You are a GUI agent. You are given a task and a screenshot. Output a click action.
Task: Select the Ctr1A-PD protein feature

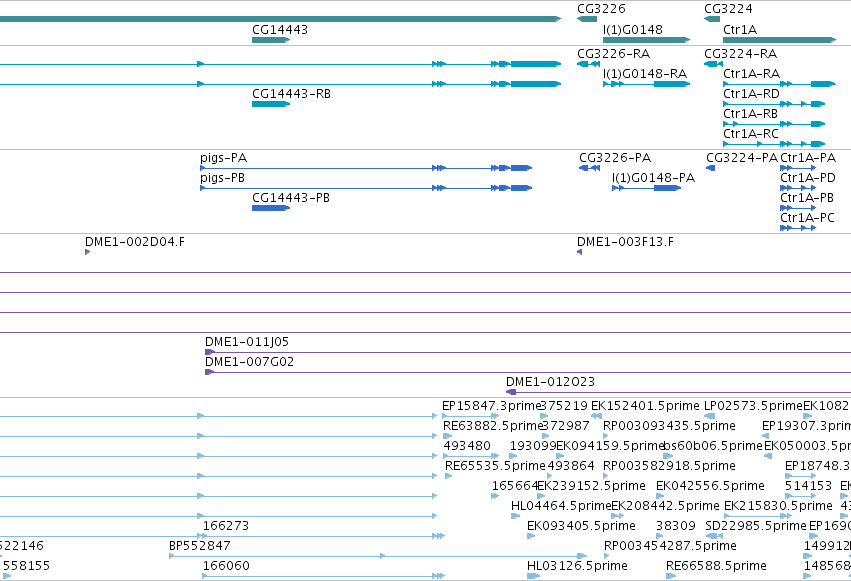click(798, 188)
